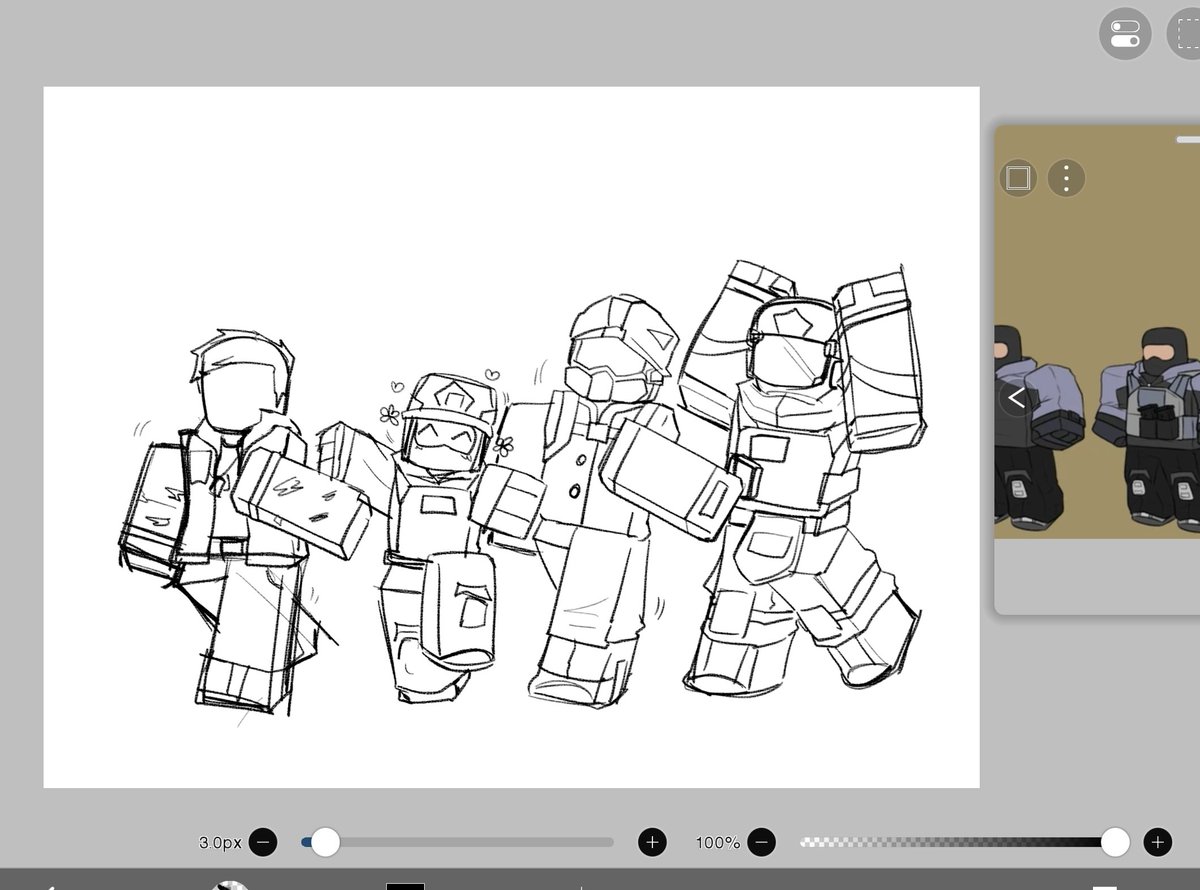This screenshot has width=1200, height=890.
Task: Click the brush size slider track
Action: click(x=458, y=842)
